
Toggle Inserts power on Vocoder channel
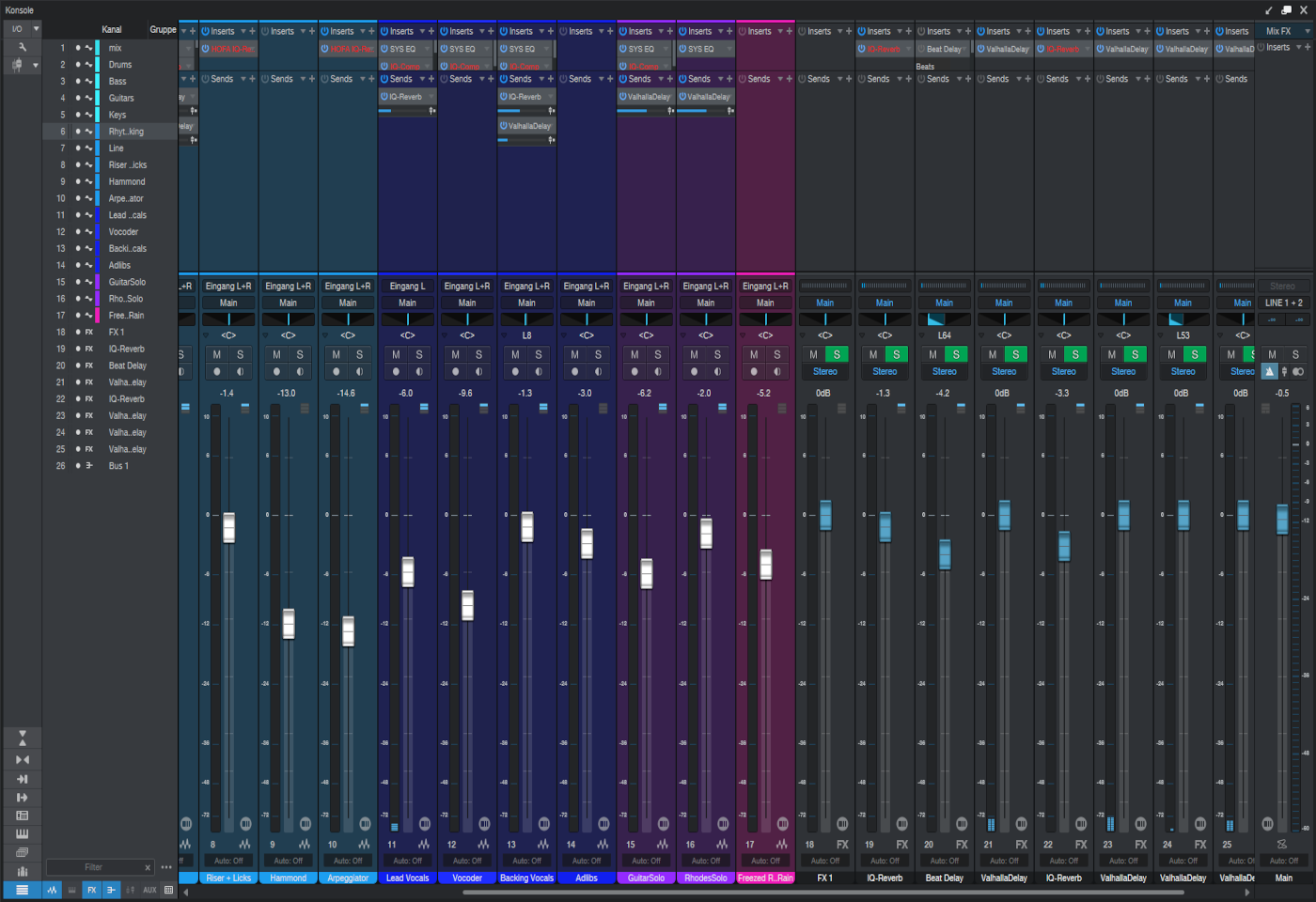point(444,31)
